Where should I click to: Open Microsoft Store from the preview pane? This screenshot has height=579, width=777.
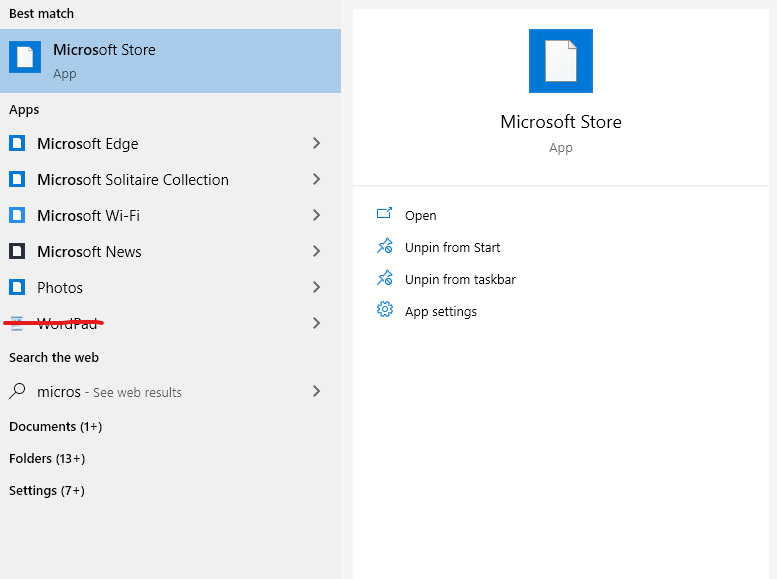point(421,216)
